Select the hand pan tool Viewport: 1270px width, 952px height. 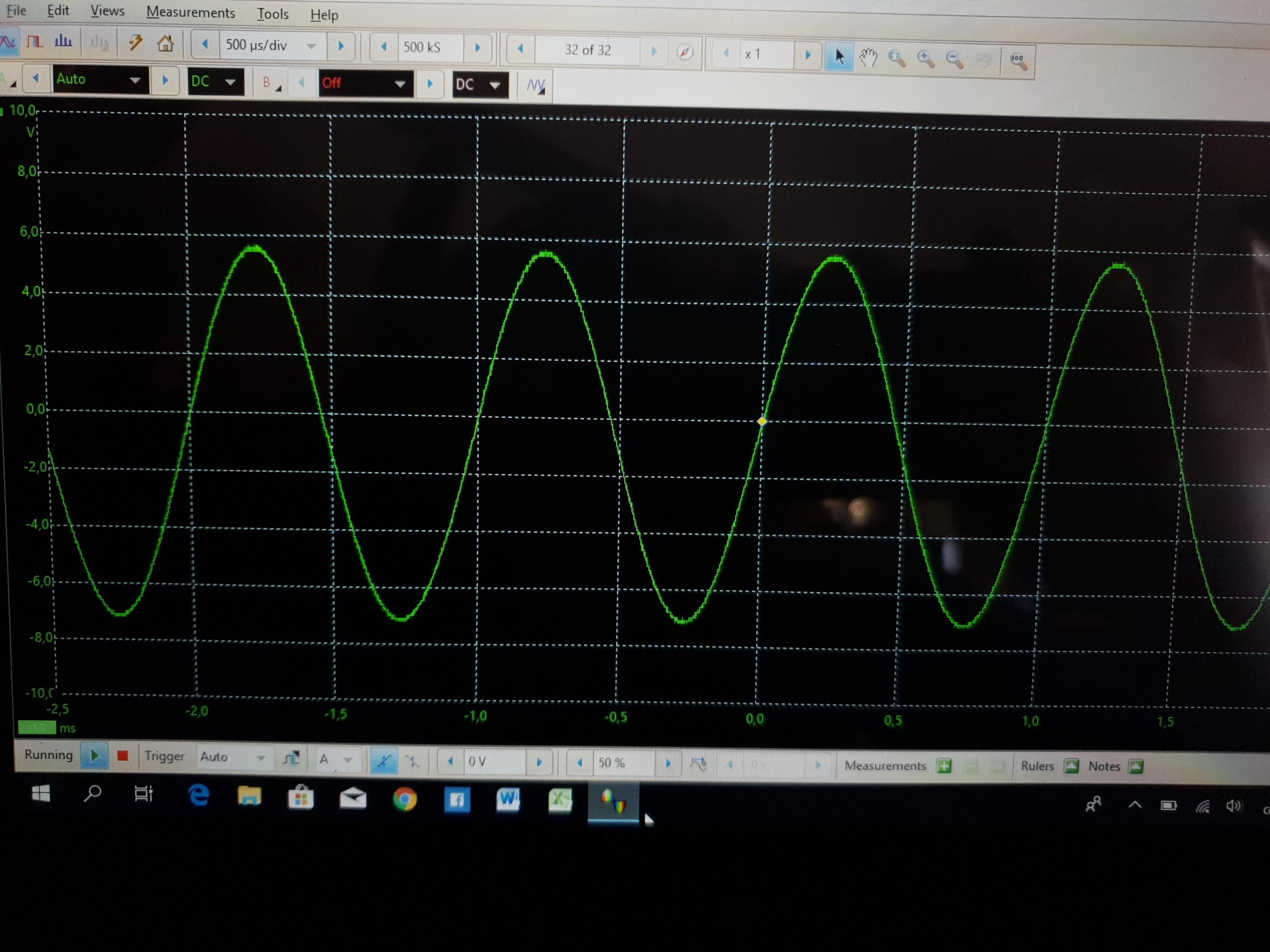pos(868,57)
